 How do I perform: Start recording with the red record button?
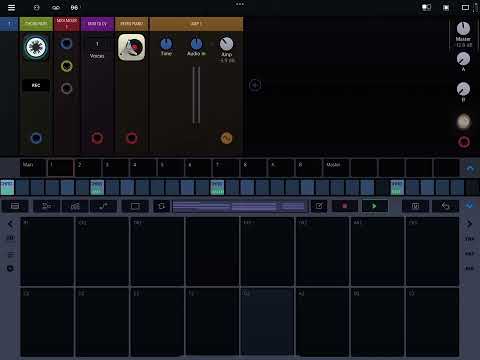click(345, 206)
